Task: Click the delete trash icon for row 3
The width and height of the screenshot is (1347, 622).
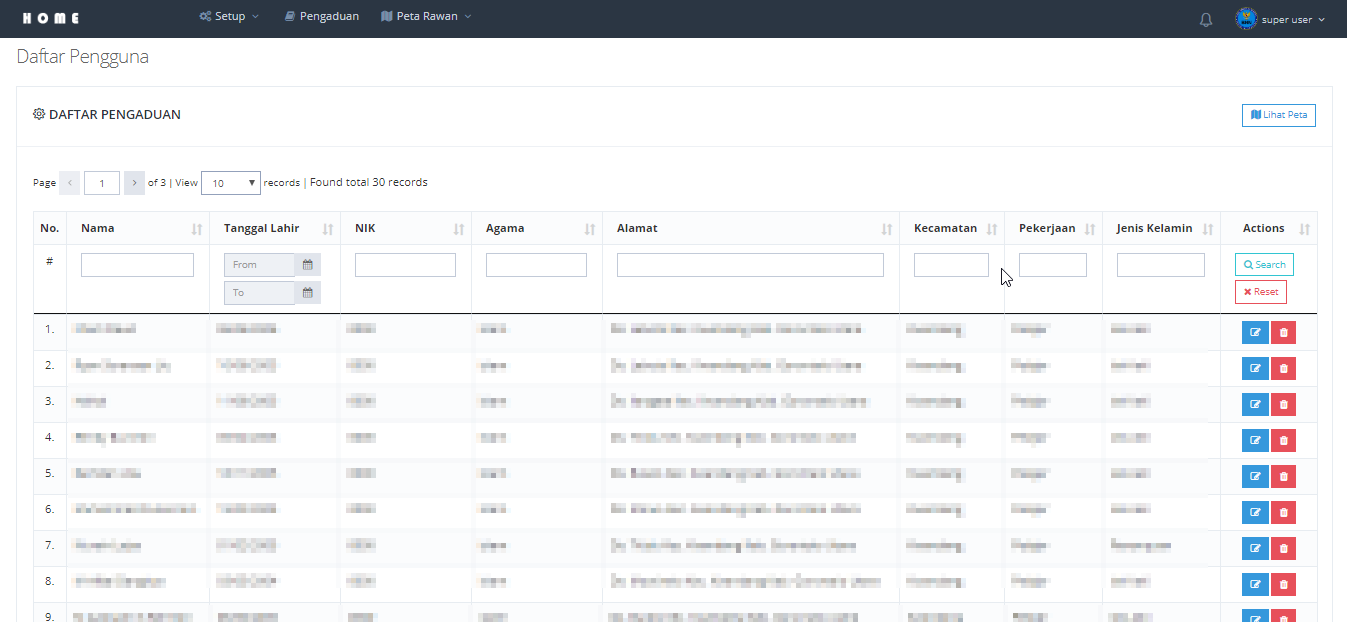Action: click(1283, 404)
